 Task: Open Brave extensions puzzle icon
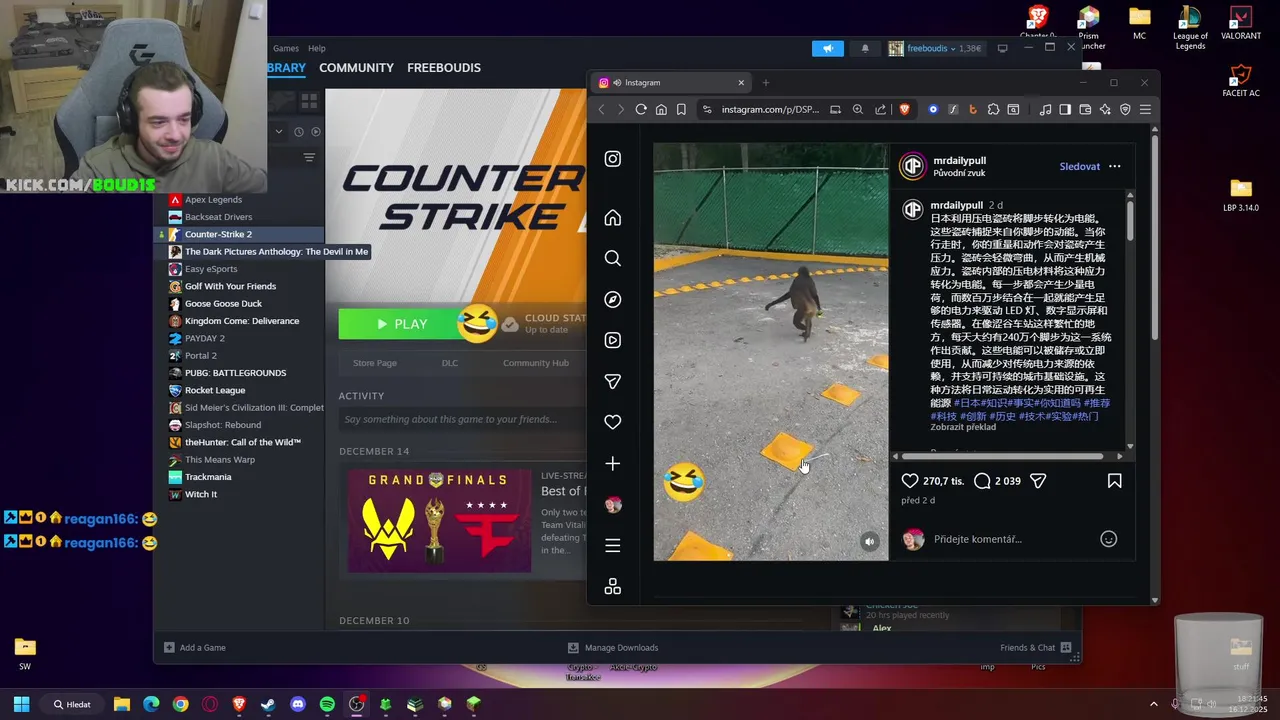click(x=993, y=110)
